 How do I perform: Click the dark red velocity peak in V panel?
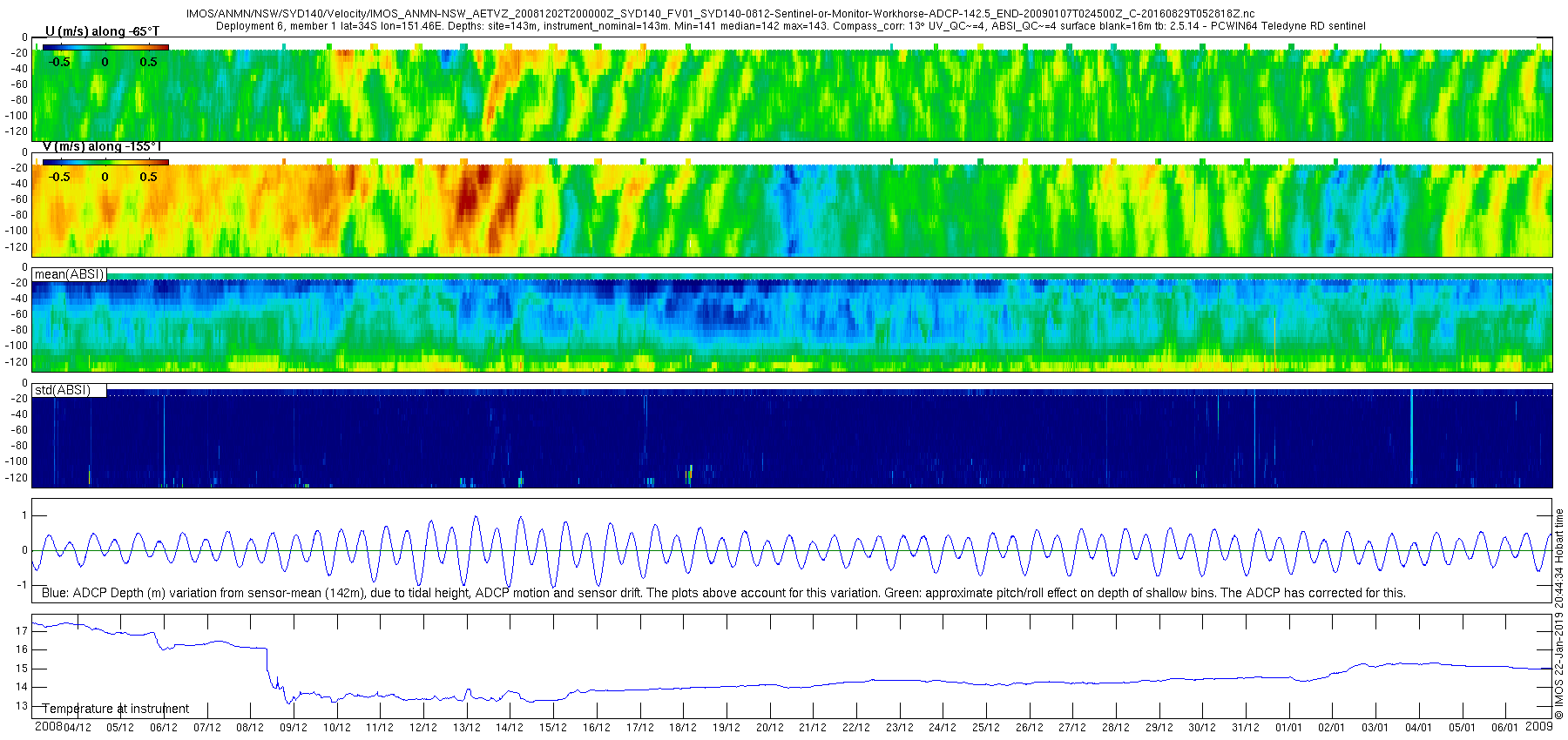[x=468, y=202]
